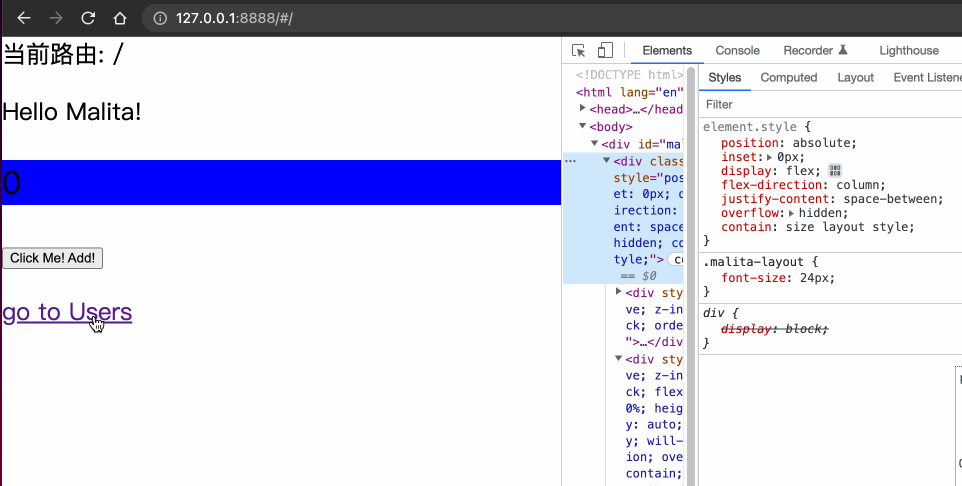
Task: Expand the inset shorthand property triangle
Action: (x=769, y=157)
